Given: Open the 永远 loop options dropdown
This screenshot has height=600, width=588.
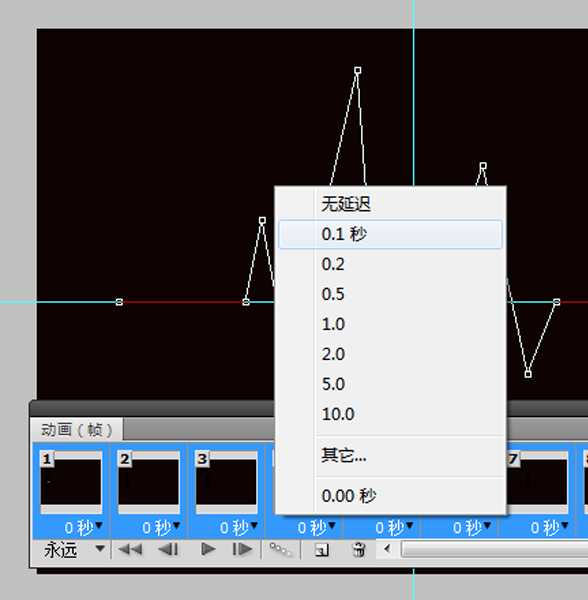Looking at the screenshot, I should click(75, 550).
